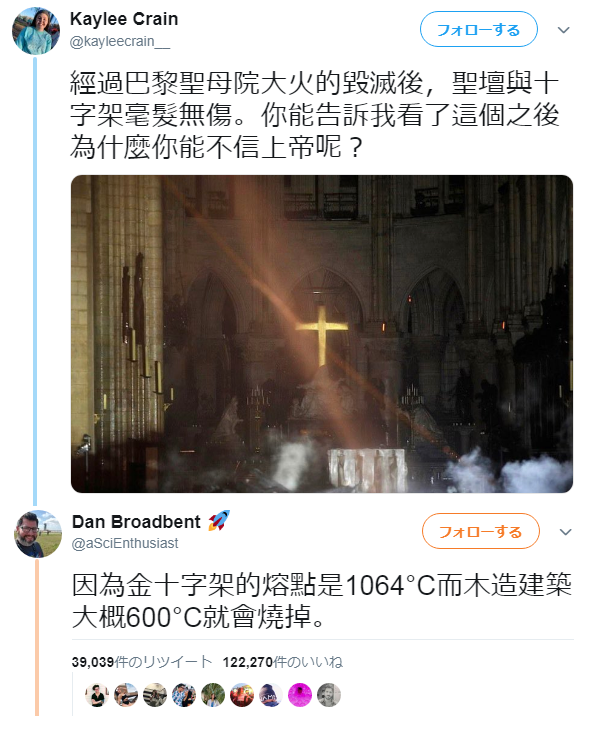Open the fifth liker avatar in the row
The width and height of the screenshot is (601, 730).
click(x=213, y=695)
